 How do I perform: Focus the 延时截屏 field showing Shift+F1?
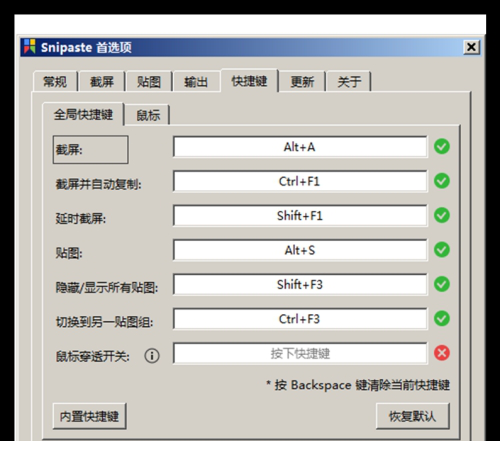[x=300, y=216]
